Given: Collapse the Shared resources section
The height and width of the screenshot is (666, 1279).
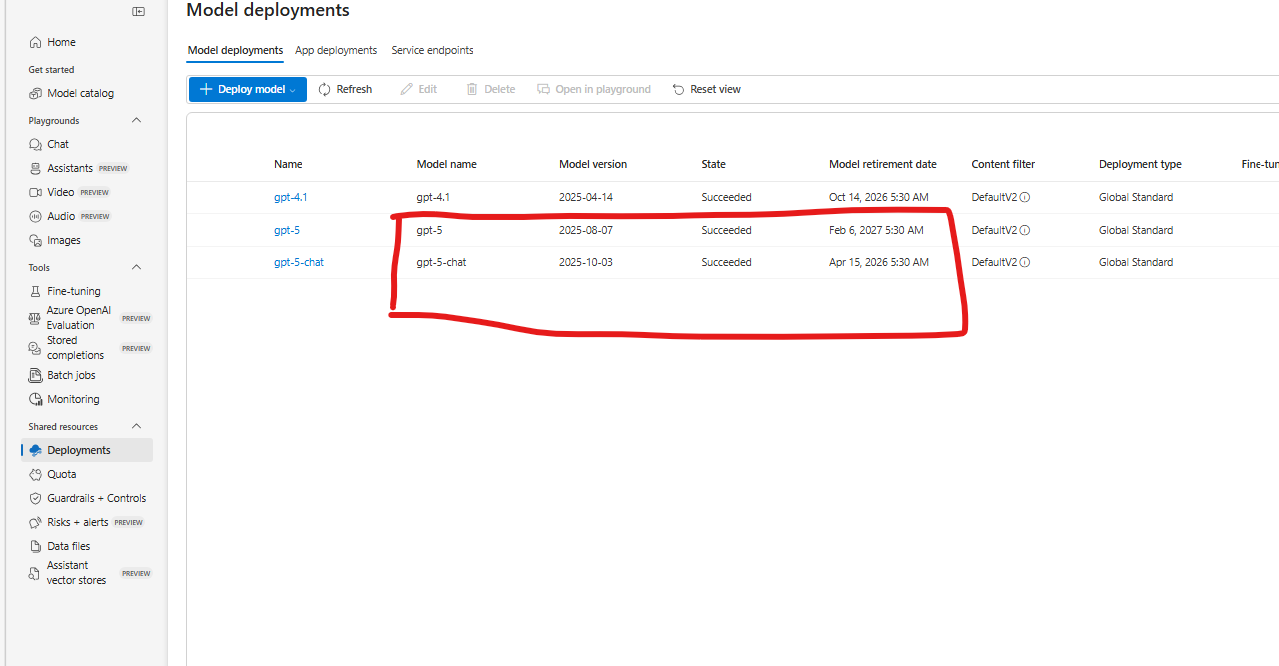Looking at the screenshot, I should pyautogui.click(x=137, y=426).
